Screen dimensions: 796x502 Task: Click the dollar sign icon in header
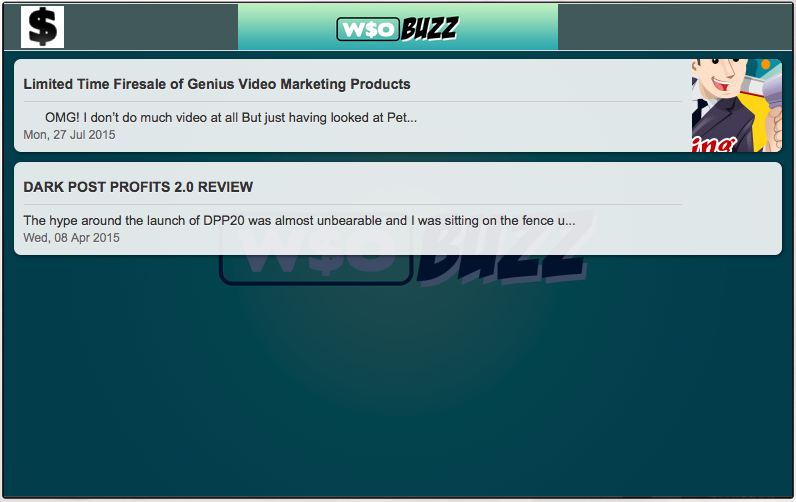tap(42, 27)
